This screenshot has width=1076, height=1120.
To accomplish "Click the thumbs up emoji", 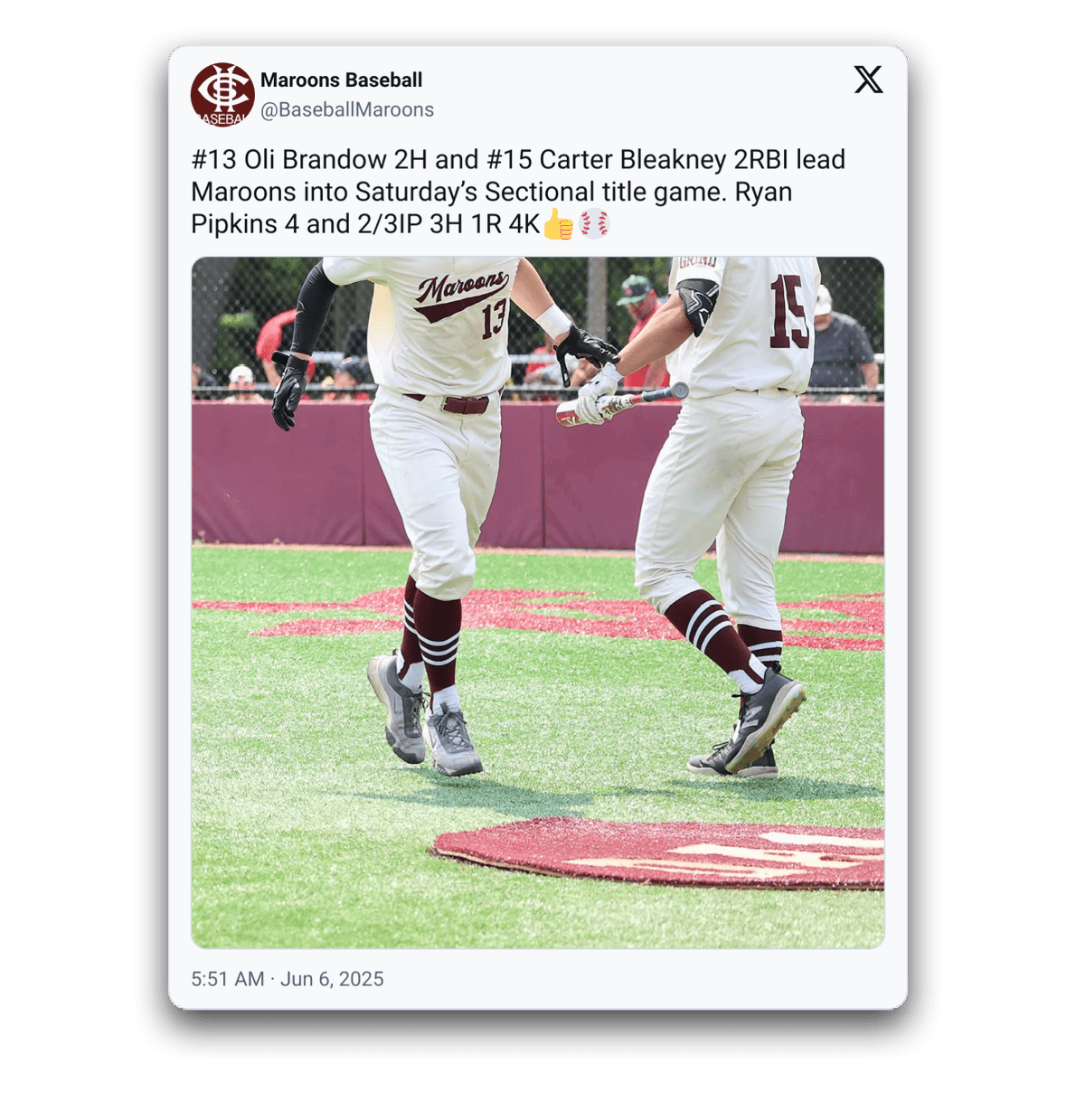I will [x=558, y=224].
